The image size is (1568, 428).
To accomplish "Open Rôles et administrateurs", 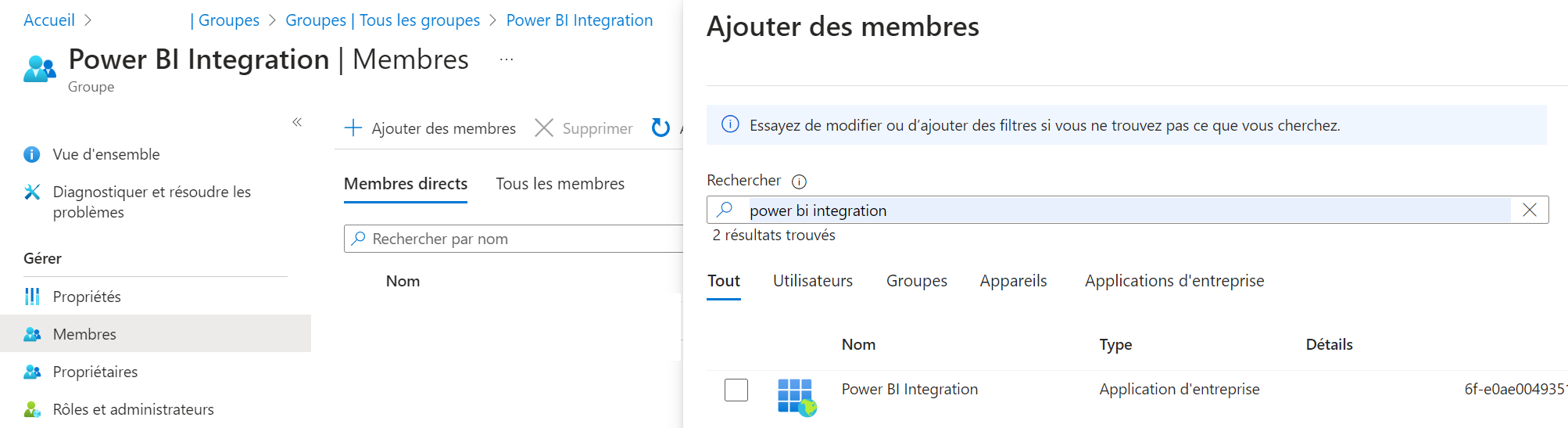I will point(134,409).
